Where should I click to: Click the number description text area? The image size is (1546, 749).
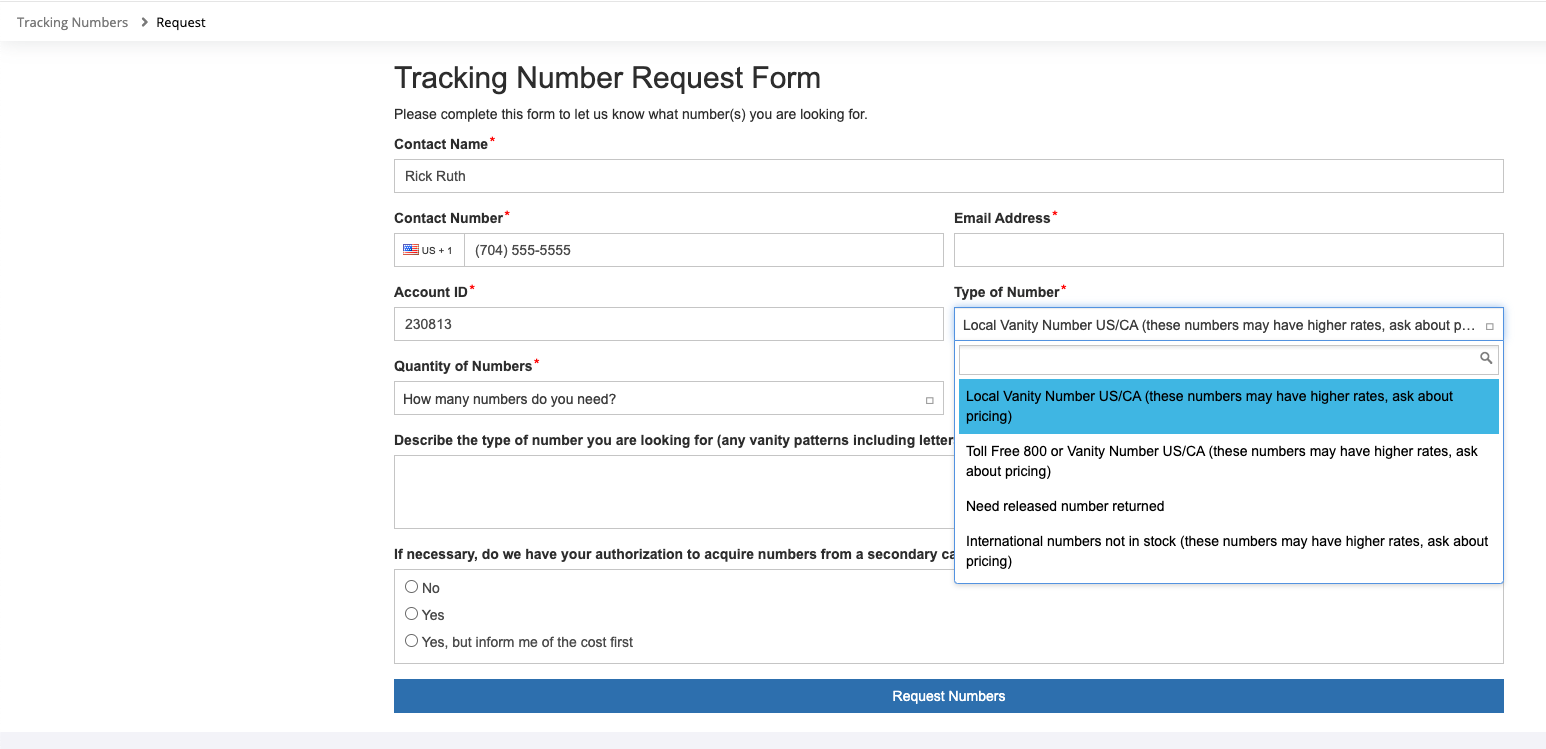point(672,491)
